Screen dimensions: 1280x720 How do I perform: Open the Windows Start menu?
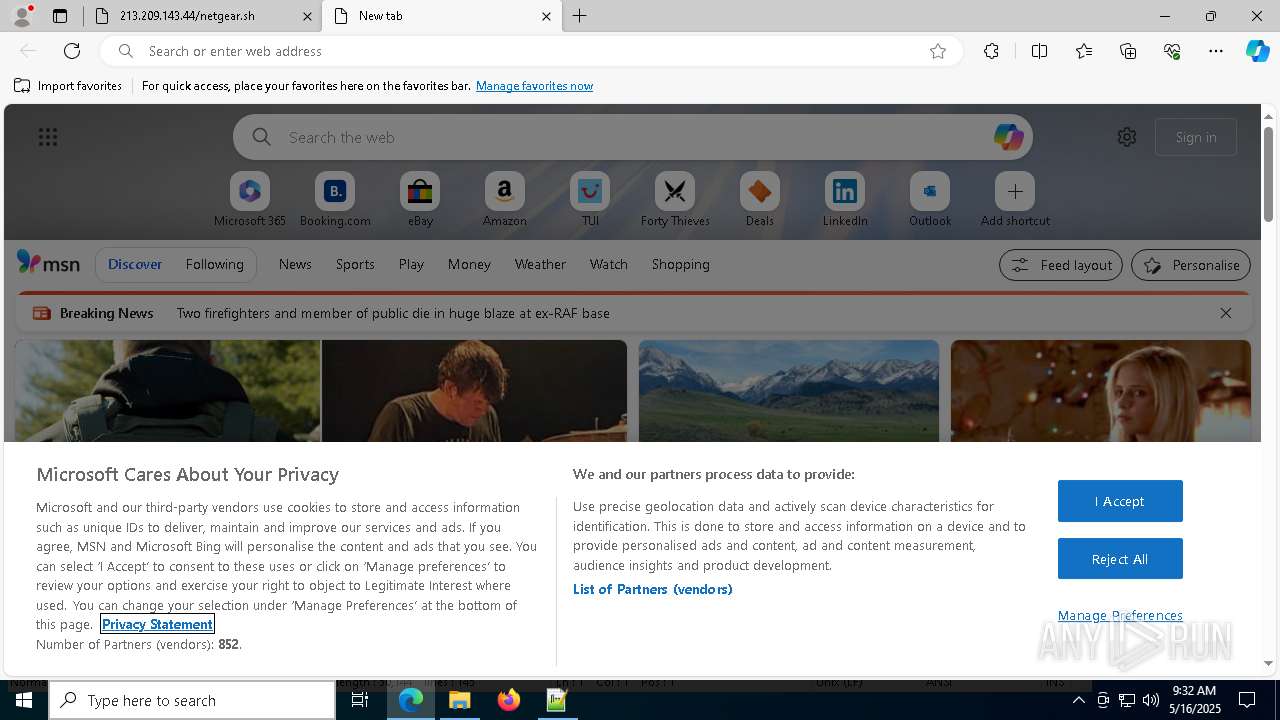pos(24,700)
